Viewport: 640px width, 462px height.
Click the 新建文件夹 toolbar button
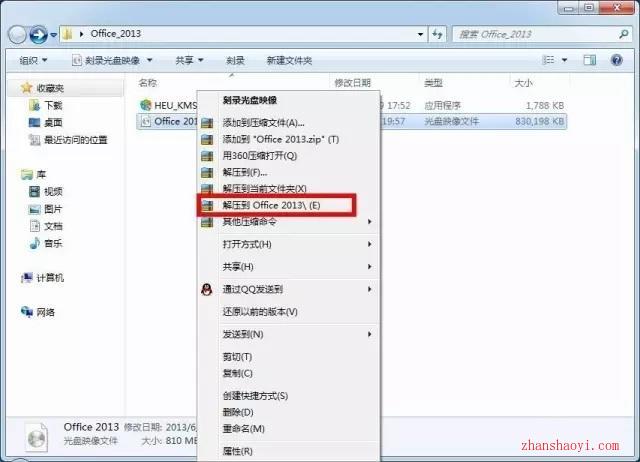tap(289, 61)
